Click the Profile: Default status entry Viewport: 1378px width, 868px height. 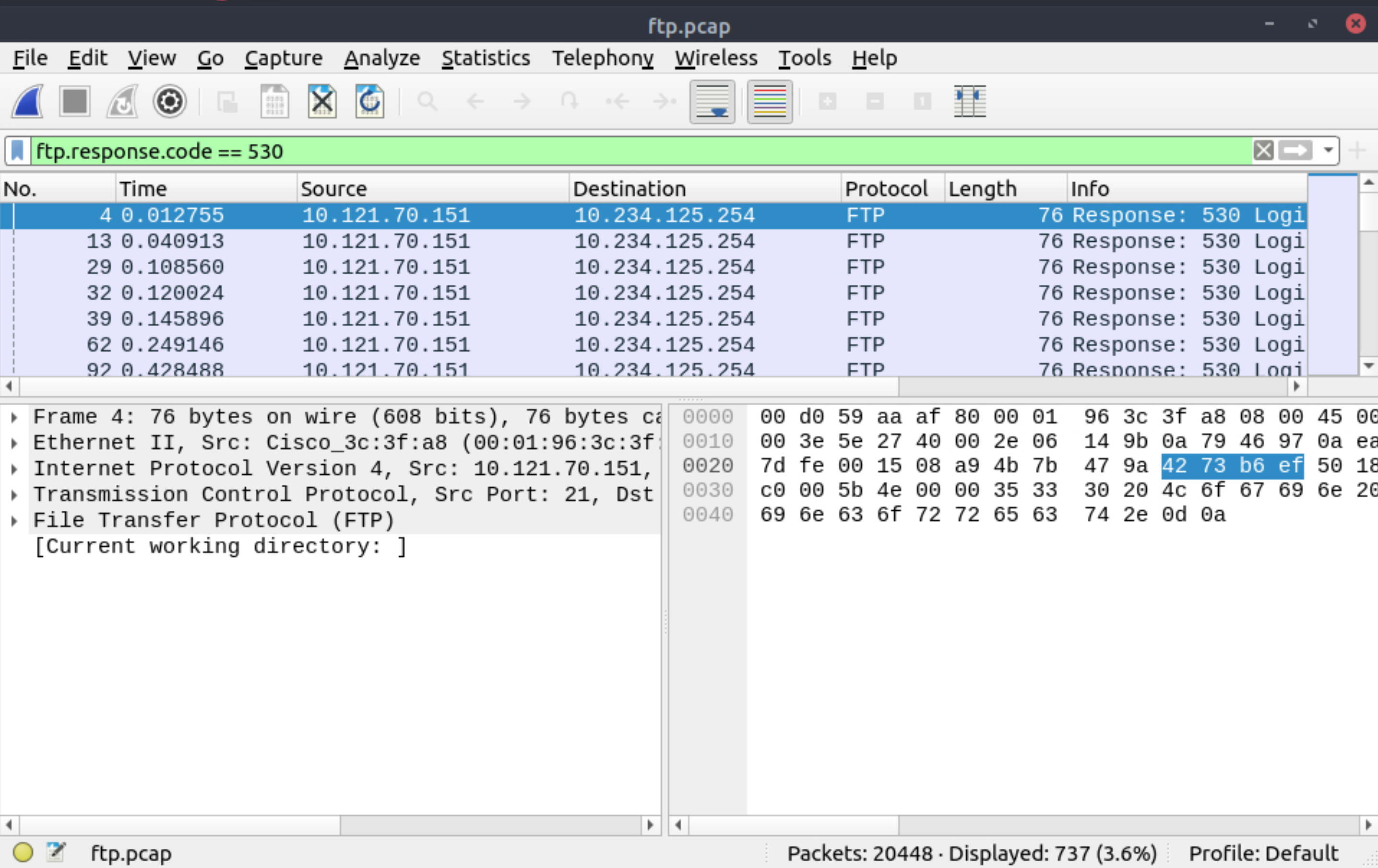pos(1263,853)
